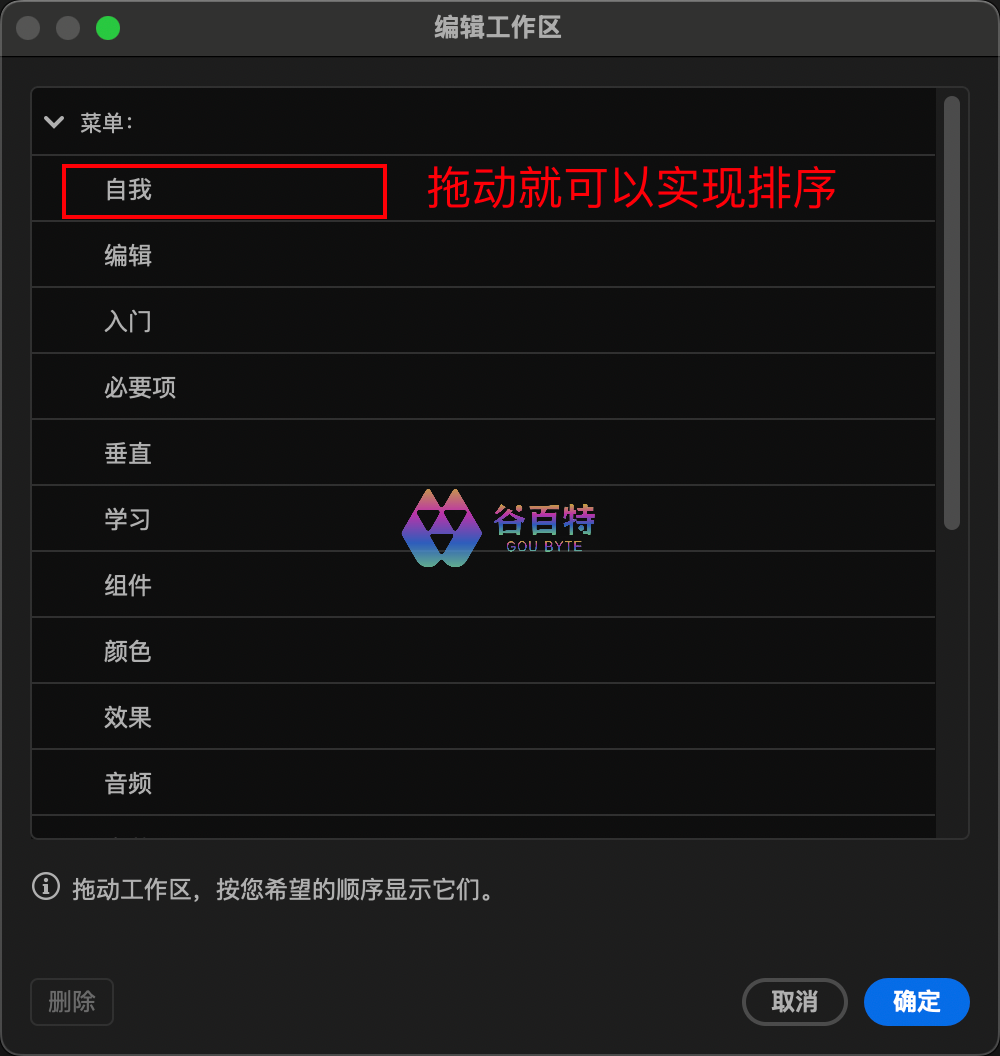Select the 组件 workspace item
Viewport: 1000px width, 1056px height.
(x=484, y=585)
